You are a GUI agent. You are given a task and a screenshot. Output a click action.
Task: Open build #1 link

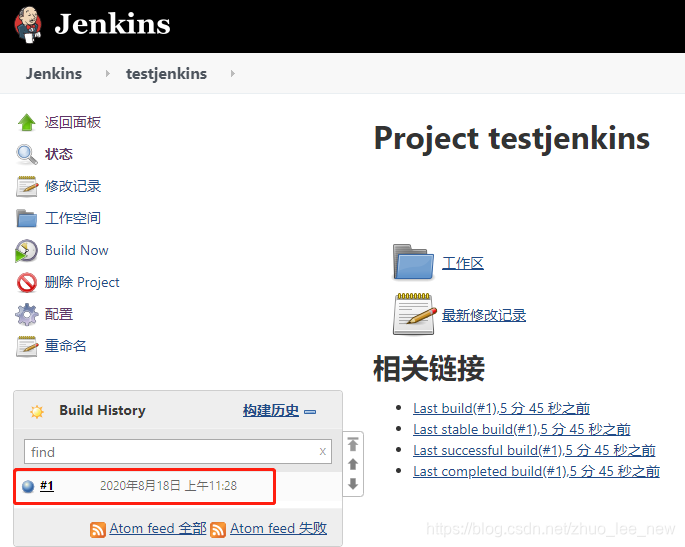pyautogui.click(x=47, y=486)
